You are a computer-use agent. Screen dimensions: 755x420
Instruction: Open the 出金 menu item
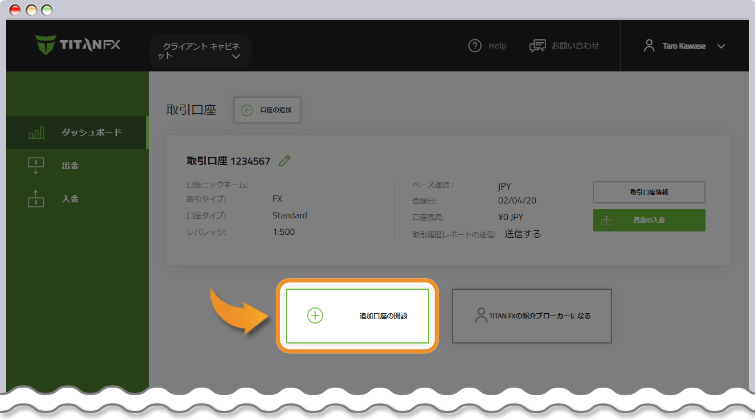[70, 165]
